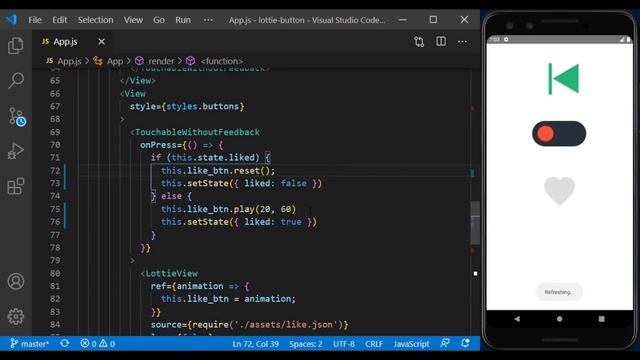Click the setState liked: false line
Viewport: 640px width, 360px height.
tap(241, 184)
